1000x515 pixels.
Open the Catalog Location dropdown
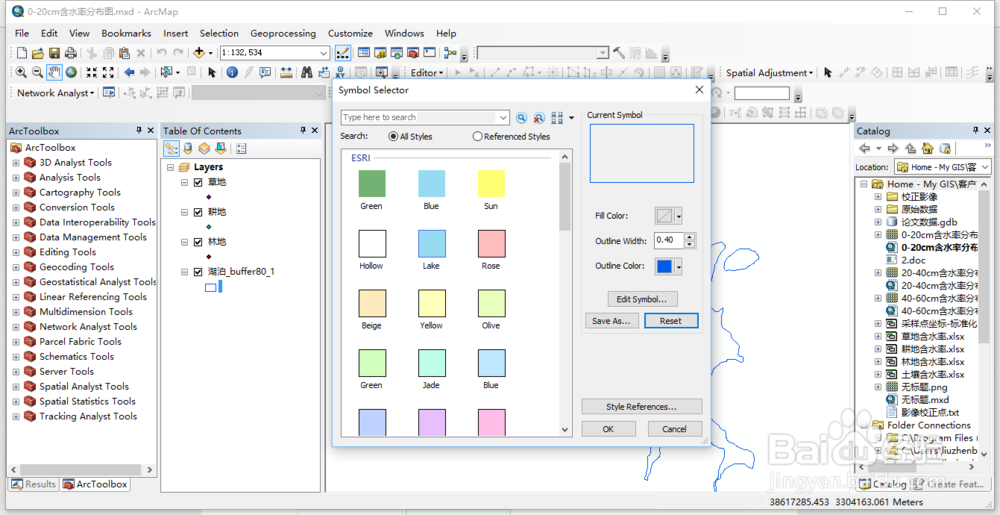(984, 167)
